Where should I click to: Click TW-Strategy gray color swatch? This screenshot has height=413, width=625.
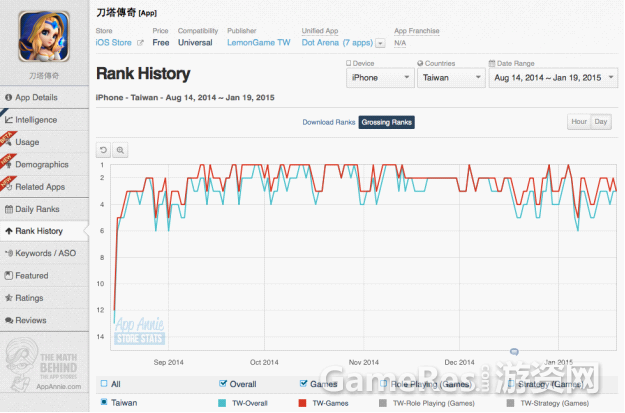coord(510,403)
